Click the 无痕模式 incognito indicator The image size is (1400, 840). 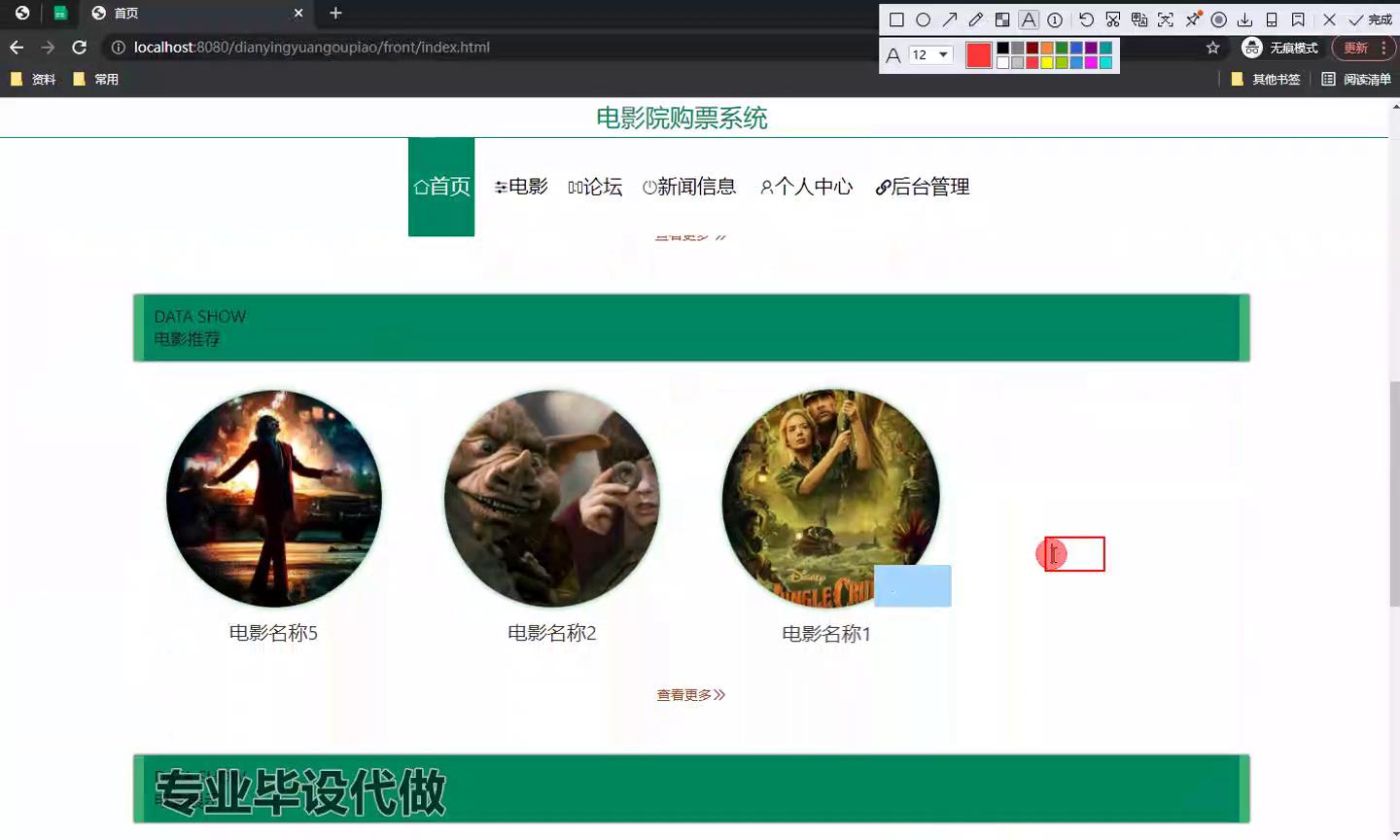pos(1280,48)
